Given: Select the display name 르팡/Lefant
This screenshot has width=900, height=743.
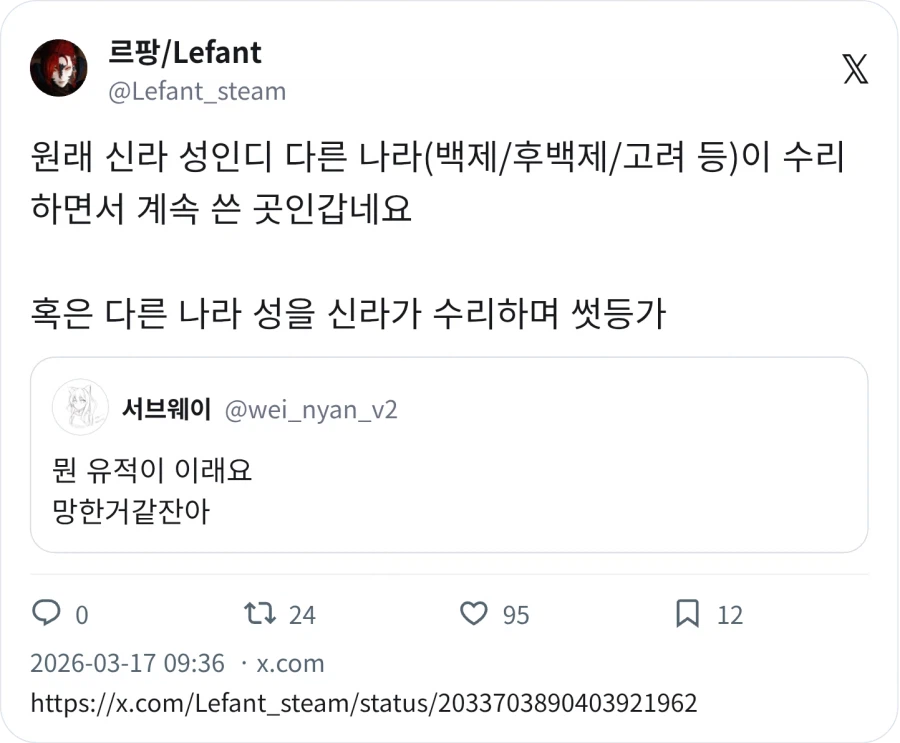Looking at the screenshot, I should click(185, 52).
